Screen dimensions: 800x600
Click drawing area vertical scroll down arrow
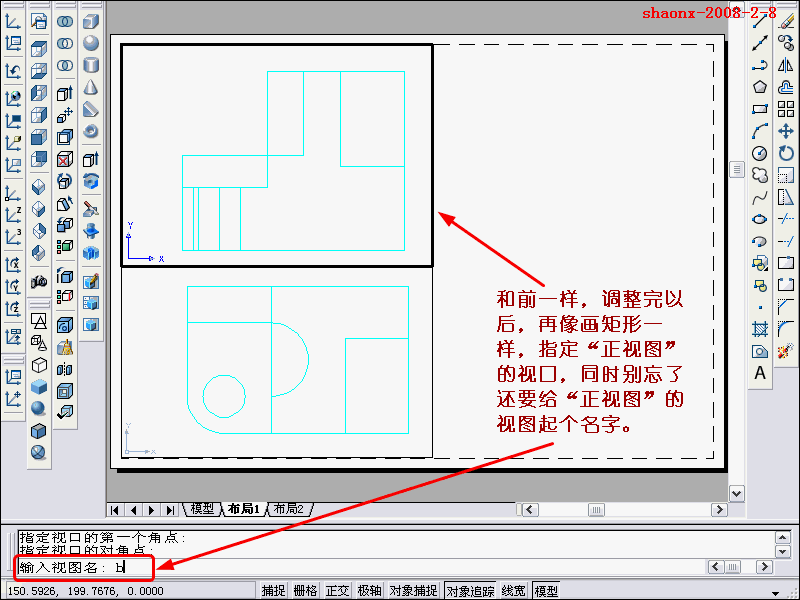pyautogui.click(x=736, y=493)
